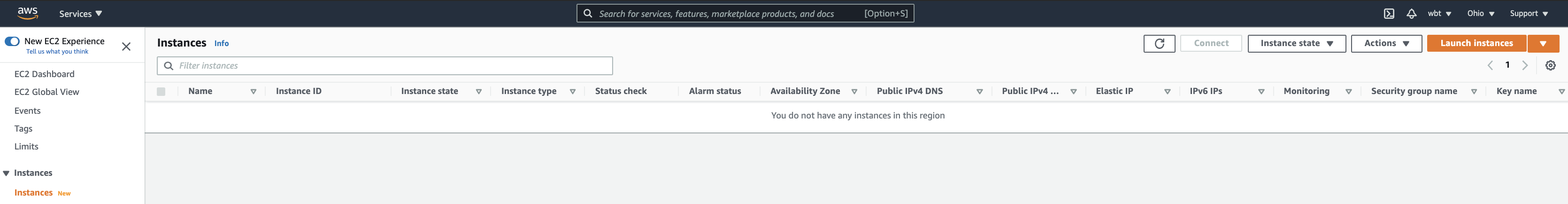Viewport: 1568px width, 204px height.
Task: Check the select-all instances checkbox
Action: point(161,91)
